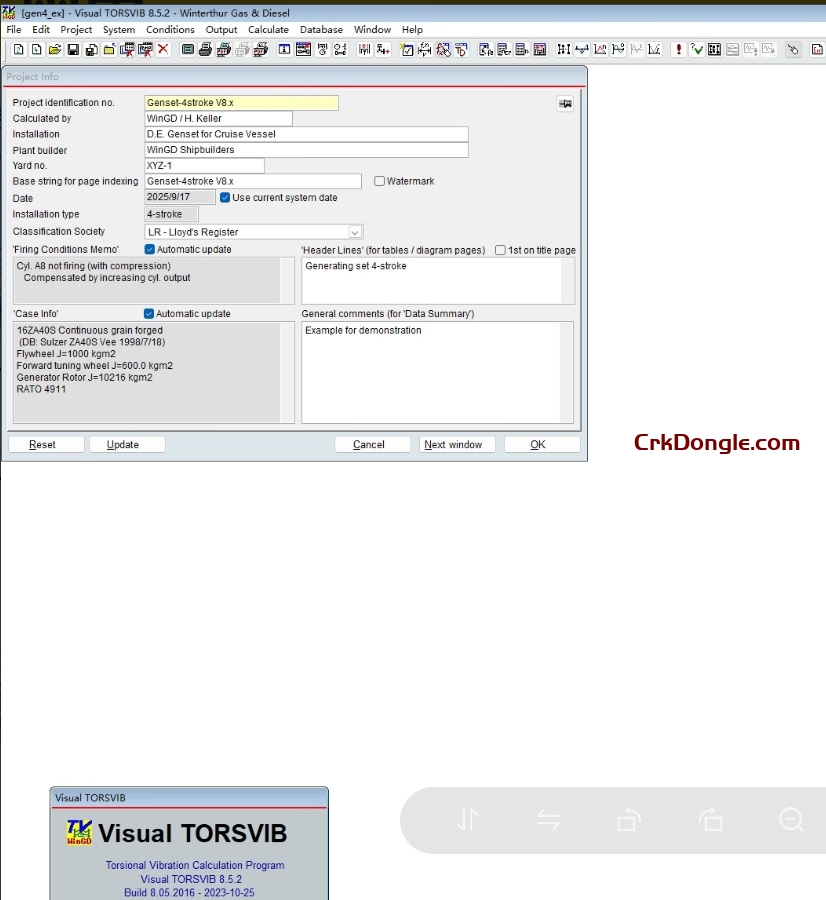Open the Conditions menu
This screenshot has width=826, height=900.
click(170, 29)
